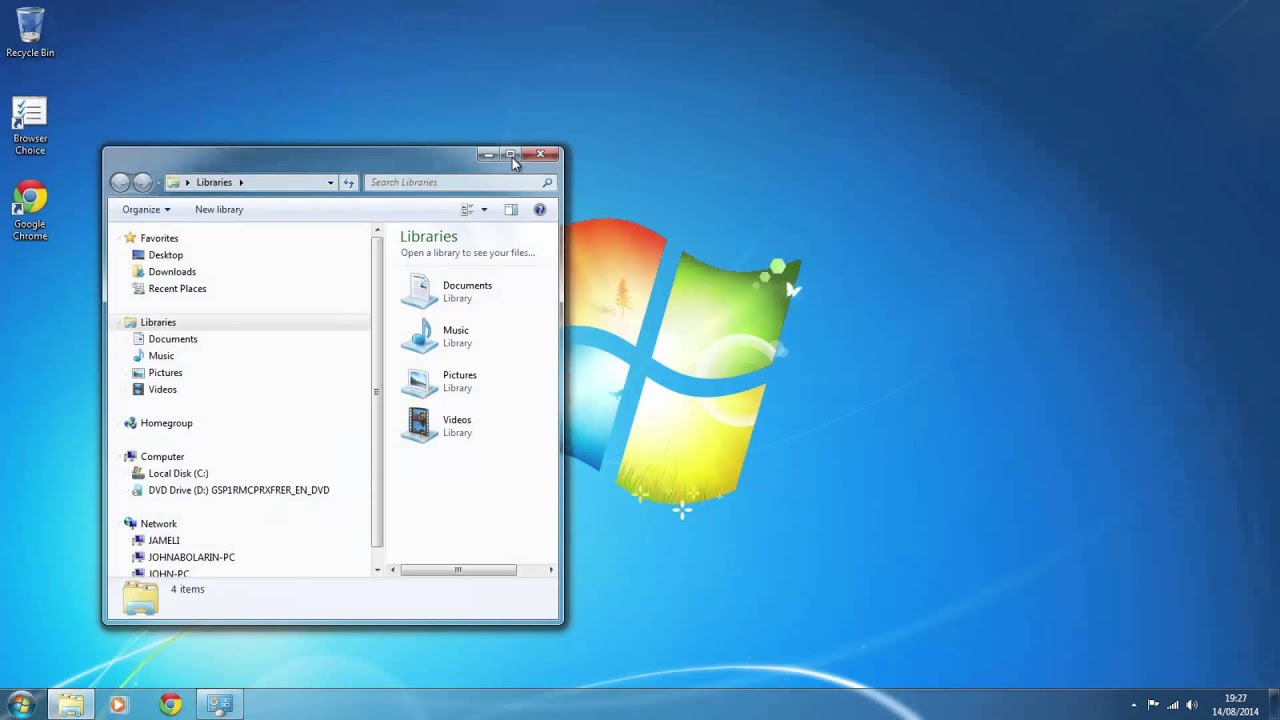This screenshot has width=1280, height=720.
Task: Click content pane horizontal scrollbar thumb
Action: [x=458, y=570]
